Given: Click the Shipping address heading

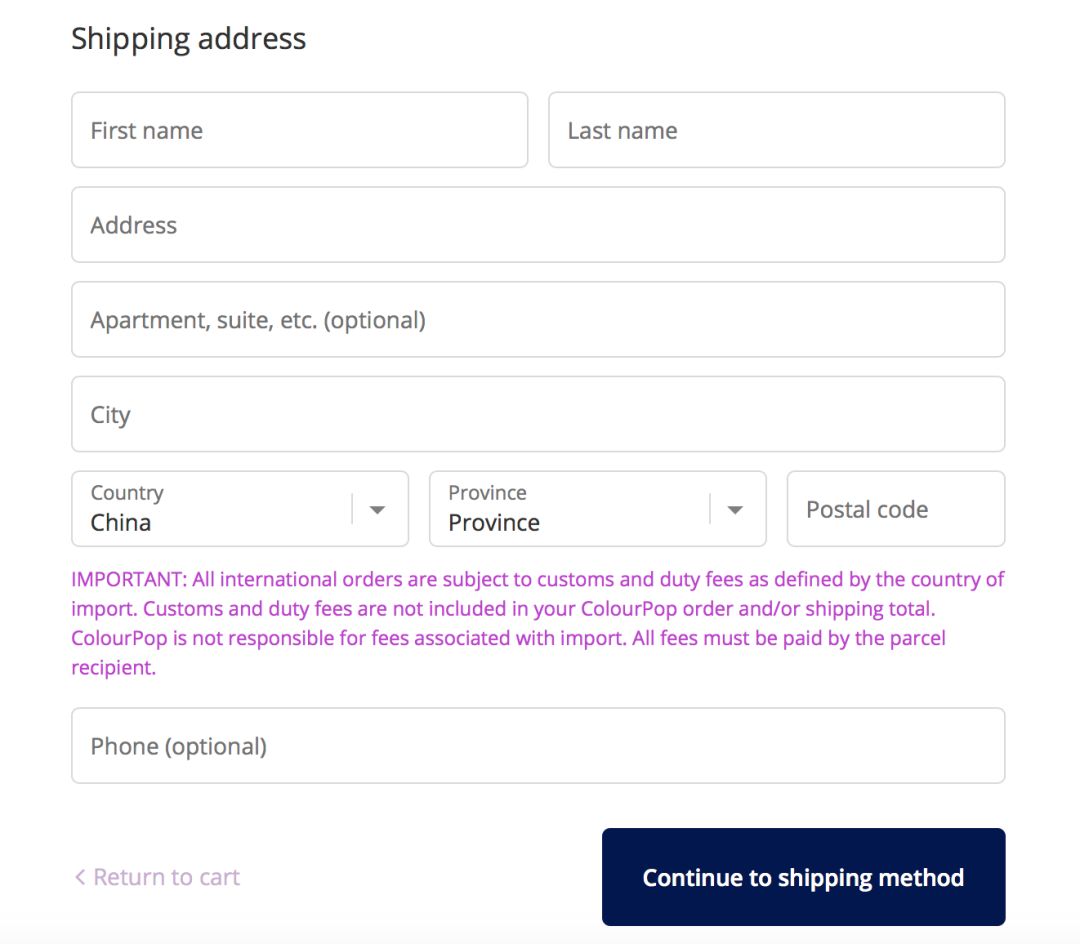Looking at the screenshot, I should point(188,39).
